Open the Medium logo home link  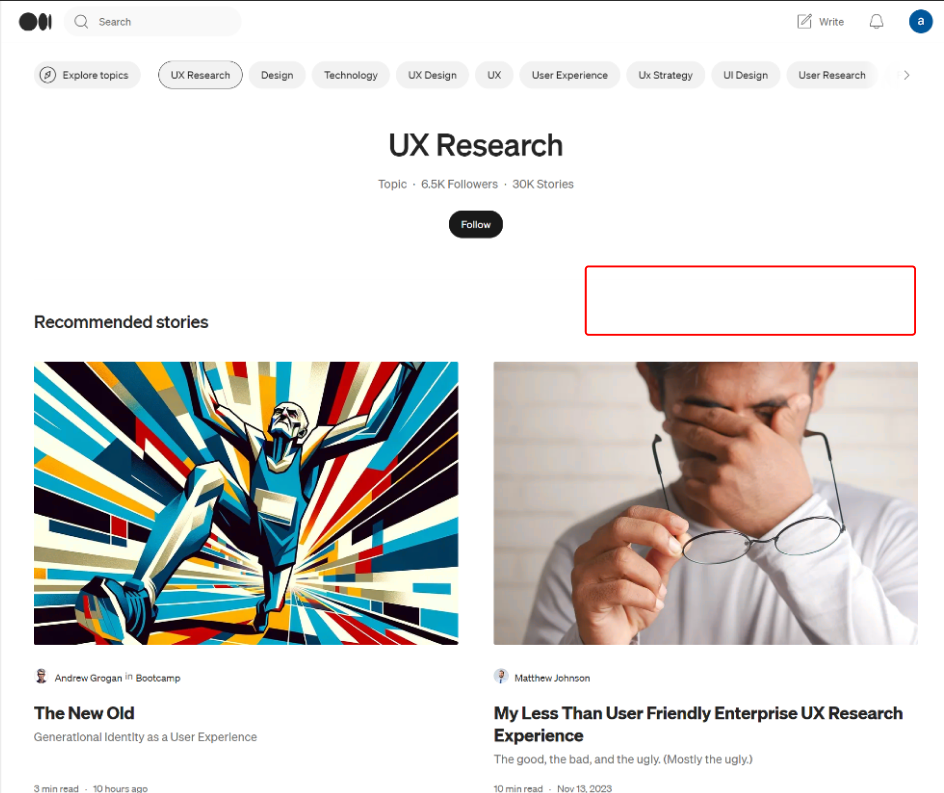coord(35,22)
